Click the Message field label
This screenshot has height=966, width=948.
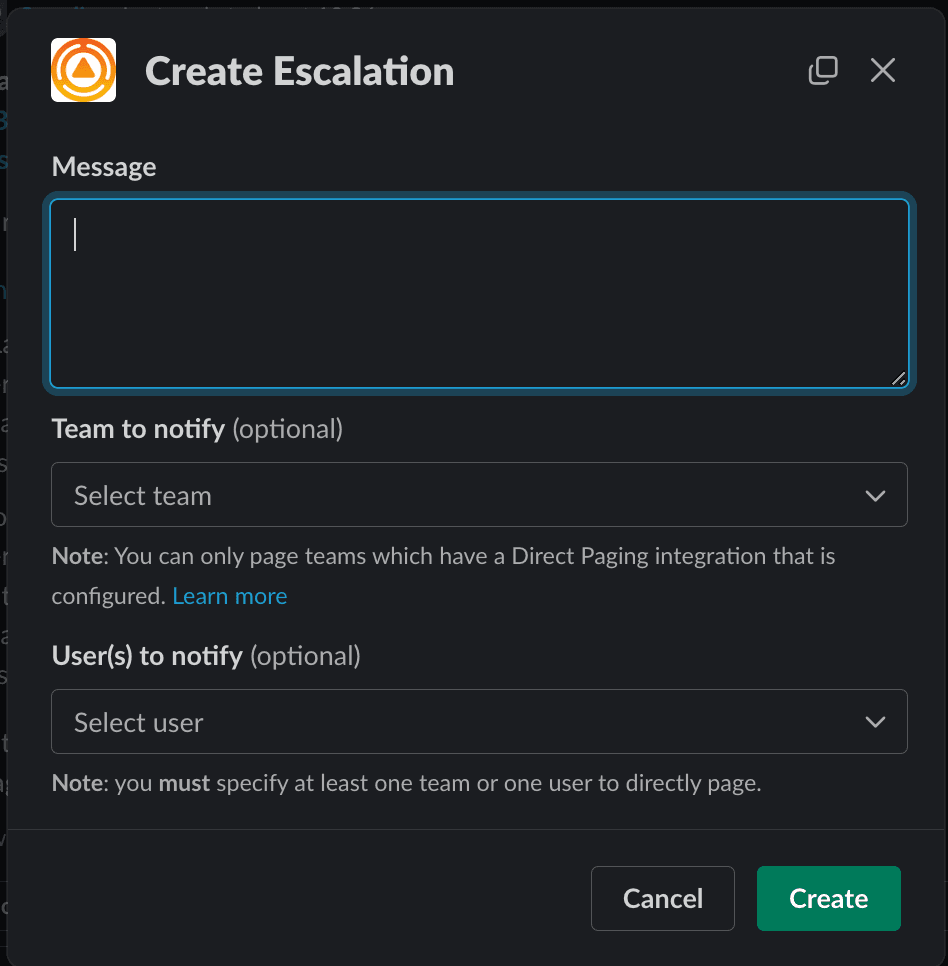(104, 166)
